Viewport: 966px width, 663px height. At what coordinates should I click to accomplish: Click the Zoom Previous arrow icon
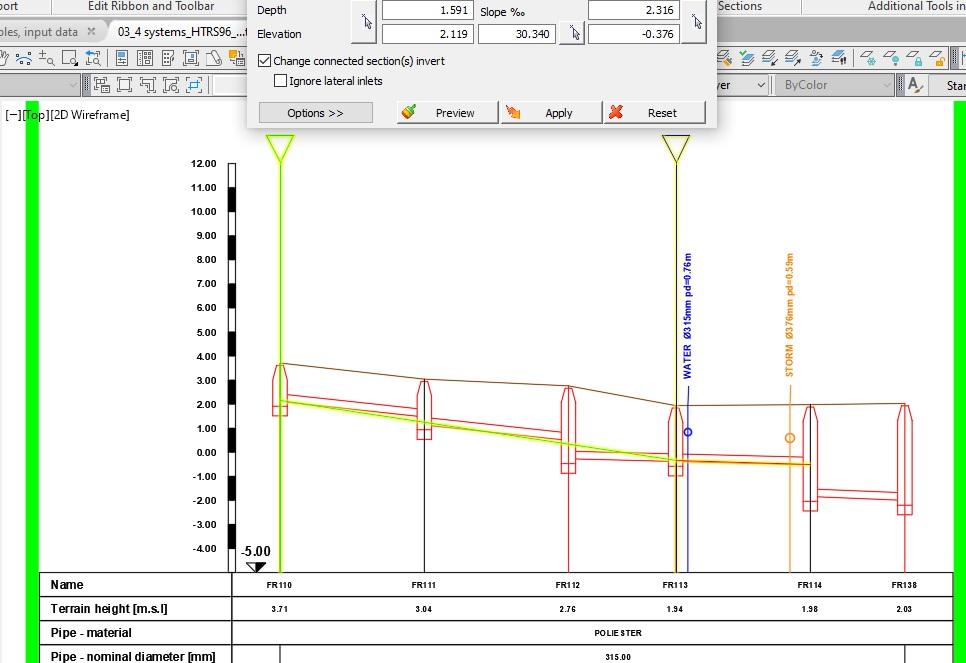tap(93, 59)
